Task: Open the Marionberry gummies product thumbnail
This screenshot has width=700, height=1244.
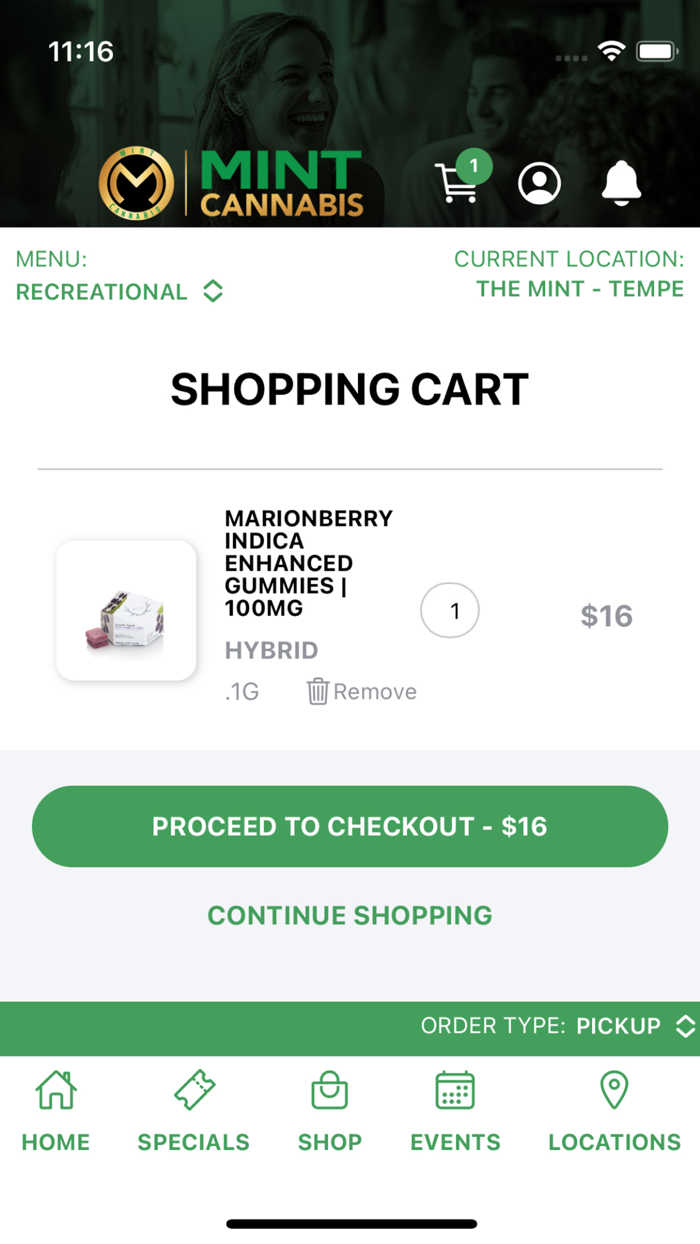Action: [x=126, y=610]
